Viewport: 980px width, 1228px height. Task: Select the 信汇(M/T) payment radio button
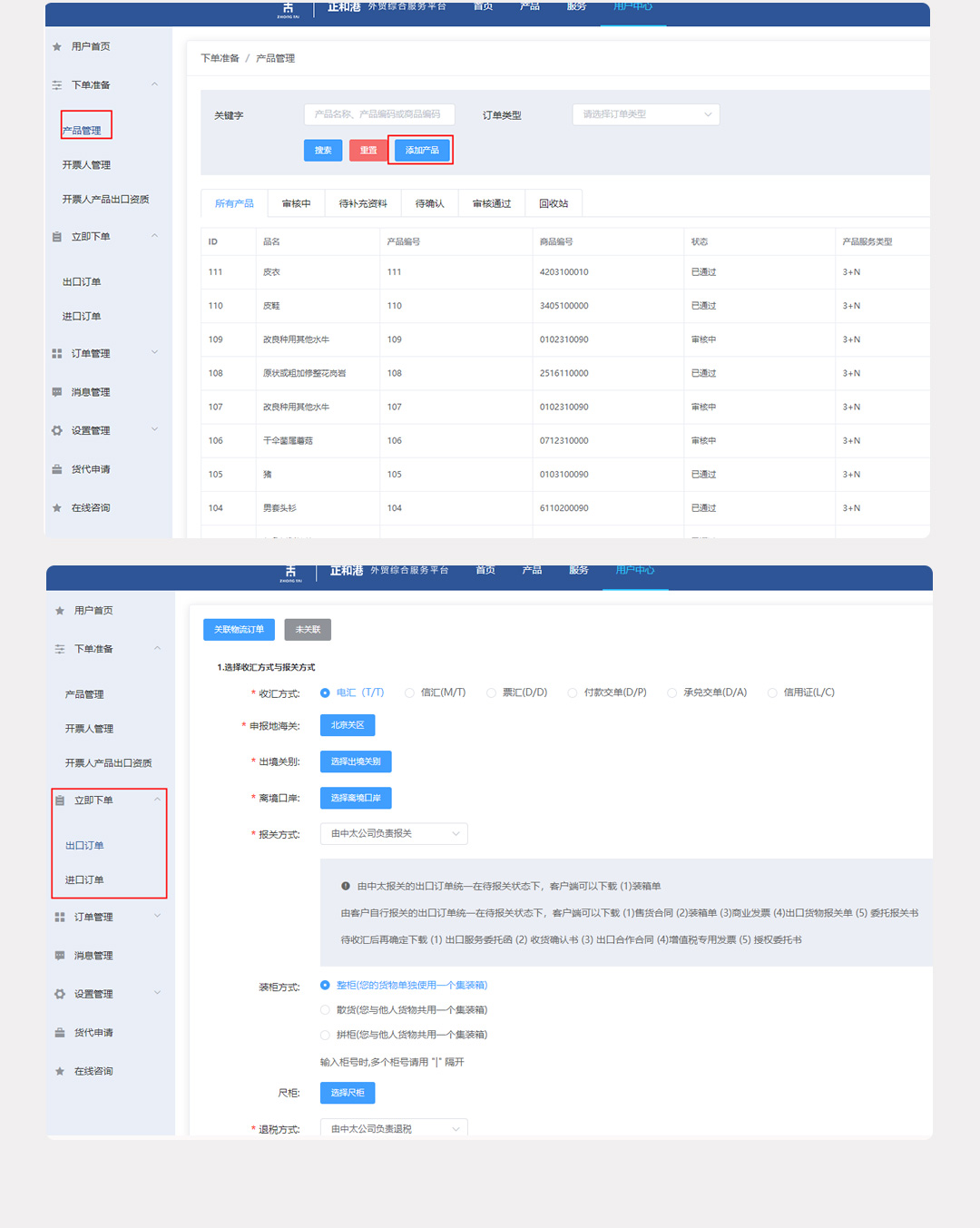(x=410, y=693)
